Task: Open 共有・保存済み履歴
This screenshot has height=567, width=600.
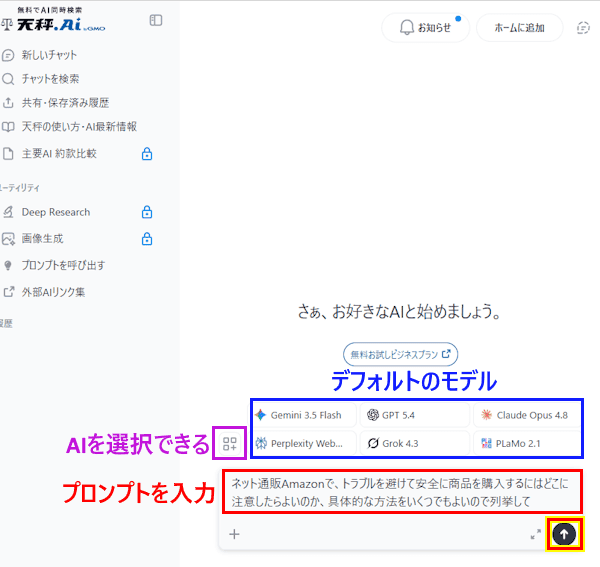Action: click(65, 103)
